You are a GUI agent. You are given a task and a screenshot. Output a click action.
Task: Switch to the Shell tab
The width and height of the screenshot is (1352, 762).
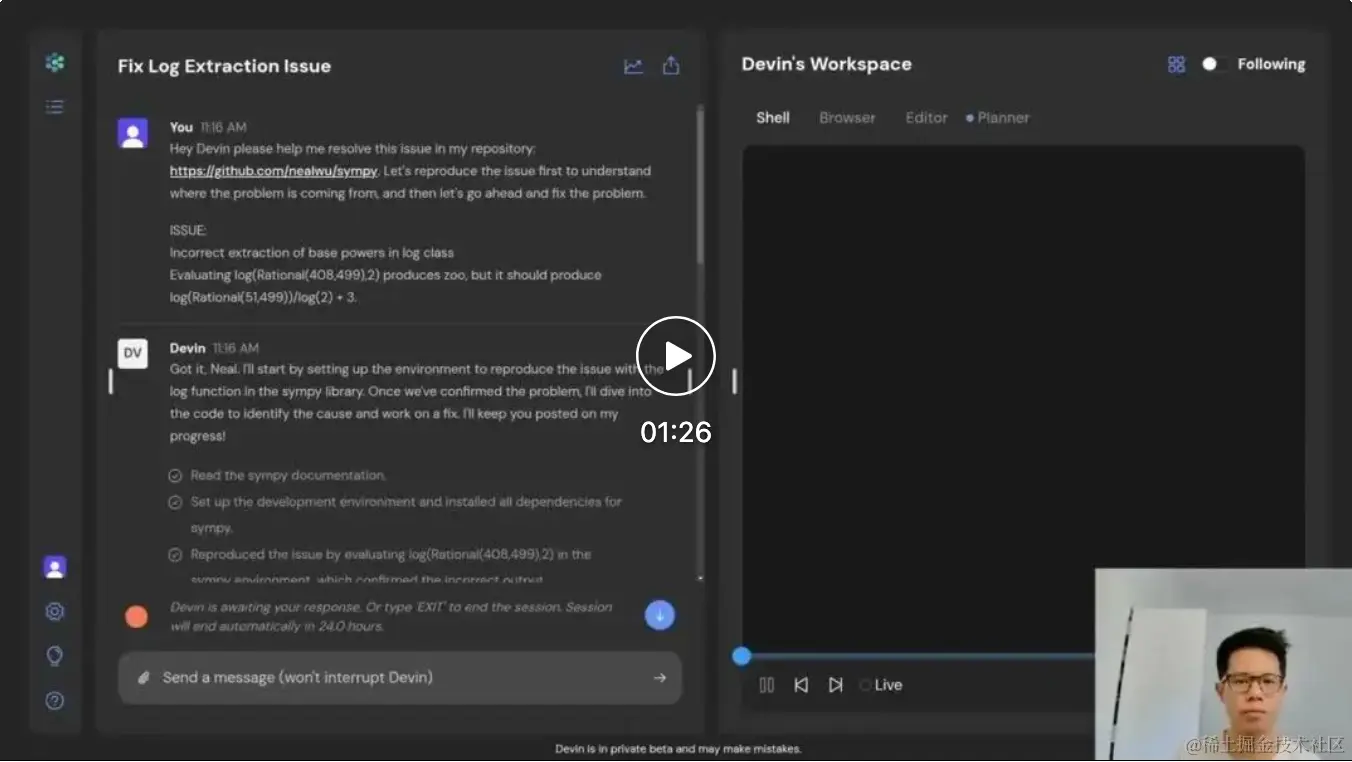773,118
